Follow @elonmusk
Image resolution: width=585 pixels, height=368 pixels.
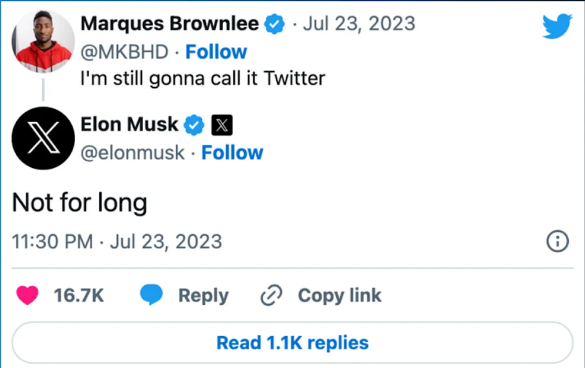click(x=232, y=153)
